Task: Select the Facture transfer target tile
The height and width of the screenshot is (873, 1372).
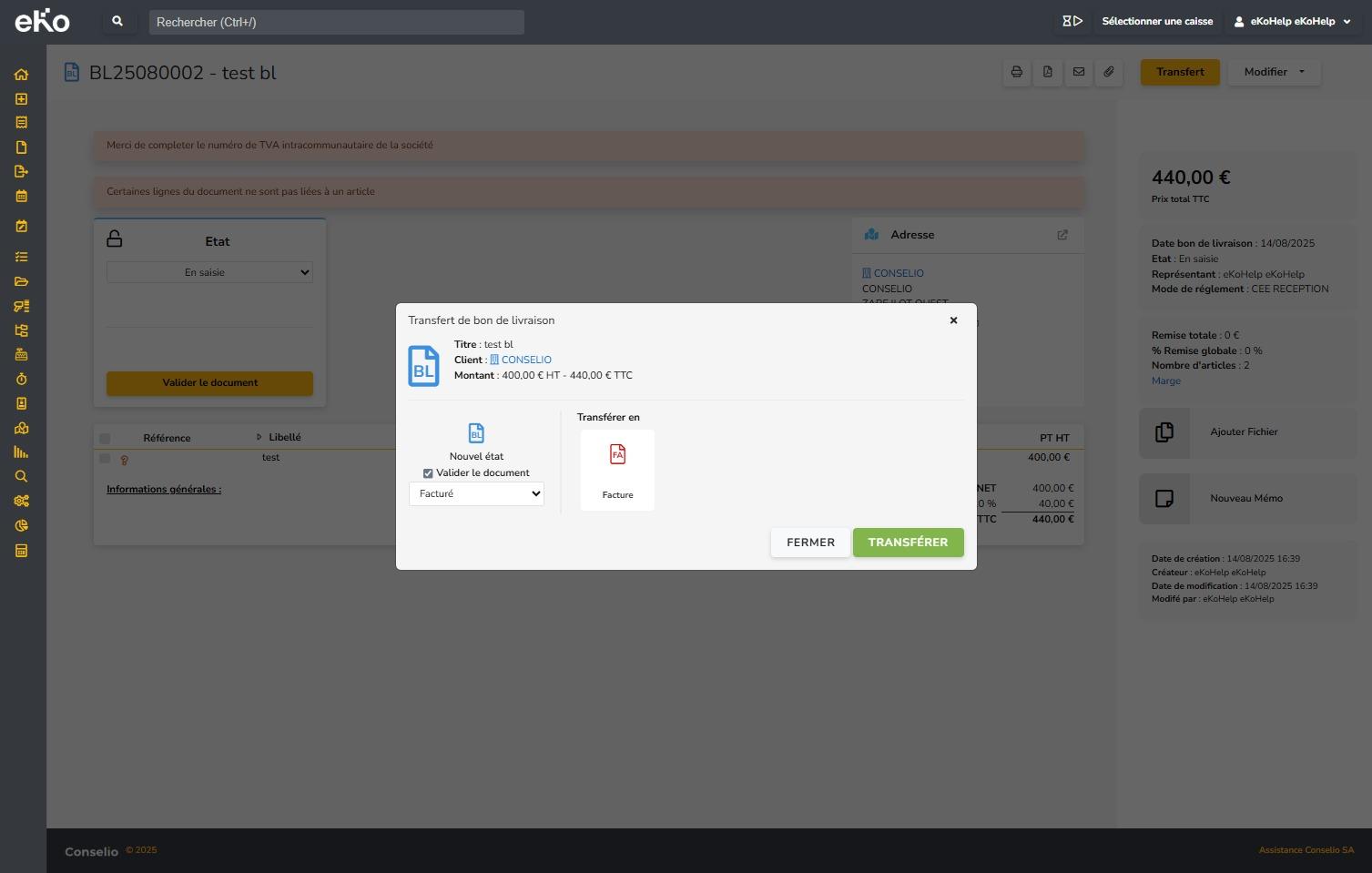Action: coord(617,470)
